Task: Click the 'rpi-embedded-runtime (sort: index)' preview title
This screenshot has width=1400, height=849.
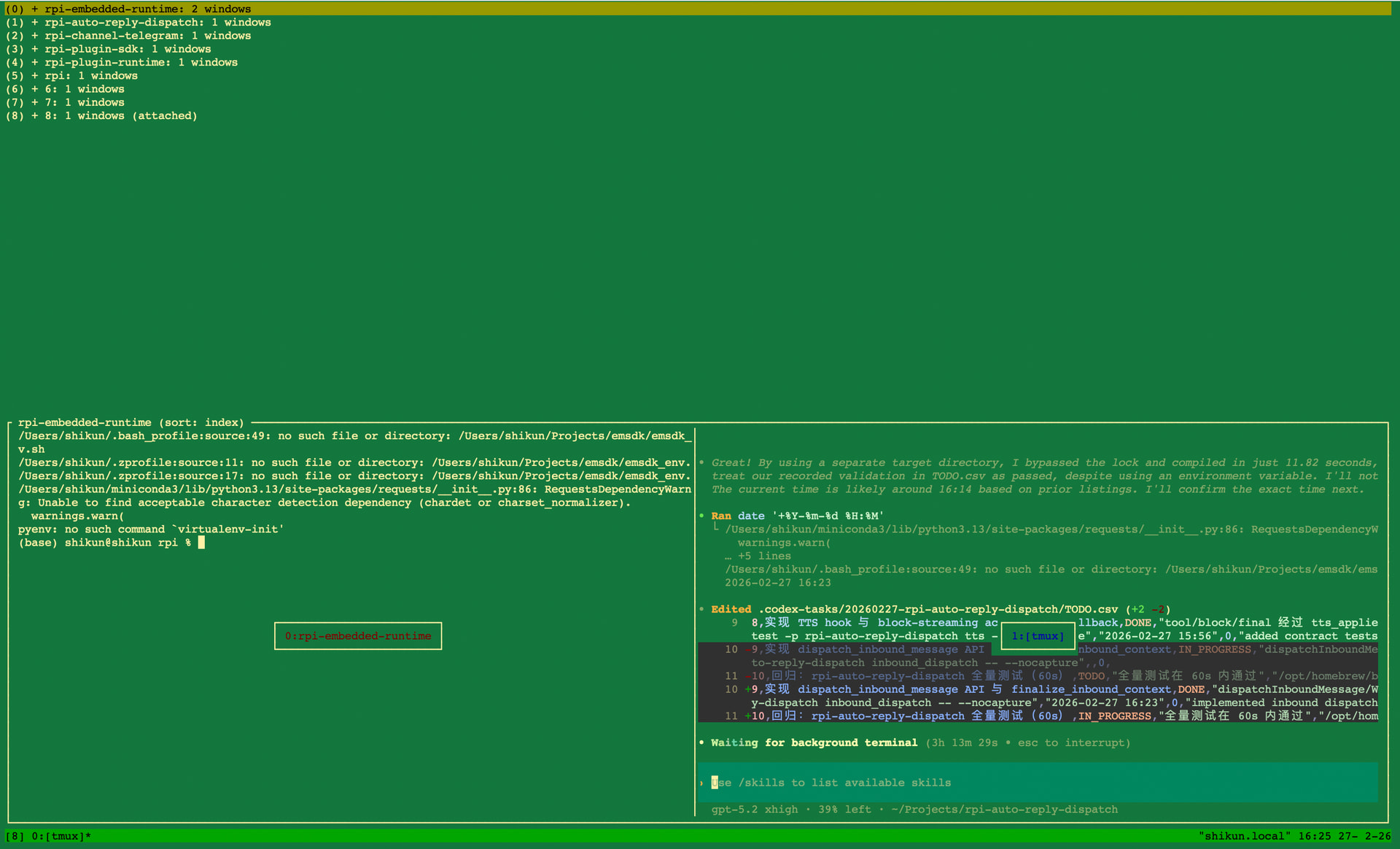Action: click(131, 422)
